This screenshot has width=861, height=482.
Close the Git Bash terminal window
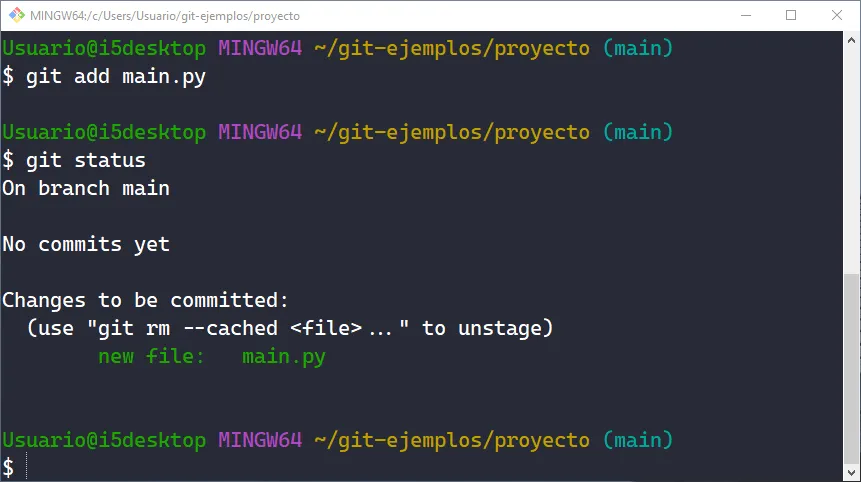[x=836, y=16]
